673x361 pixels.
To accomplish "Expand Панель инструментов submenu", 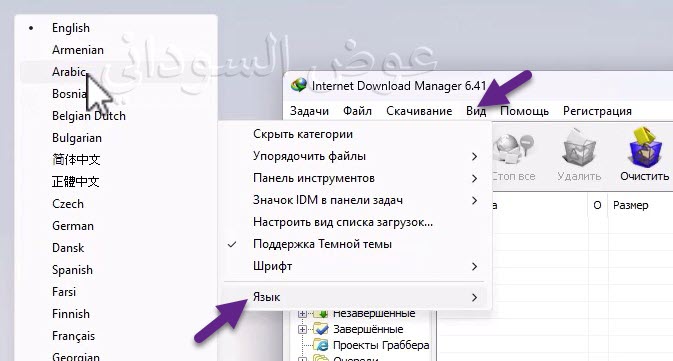I will 355,178.
